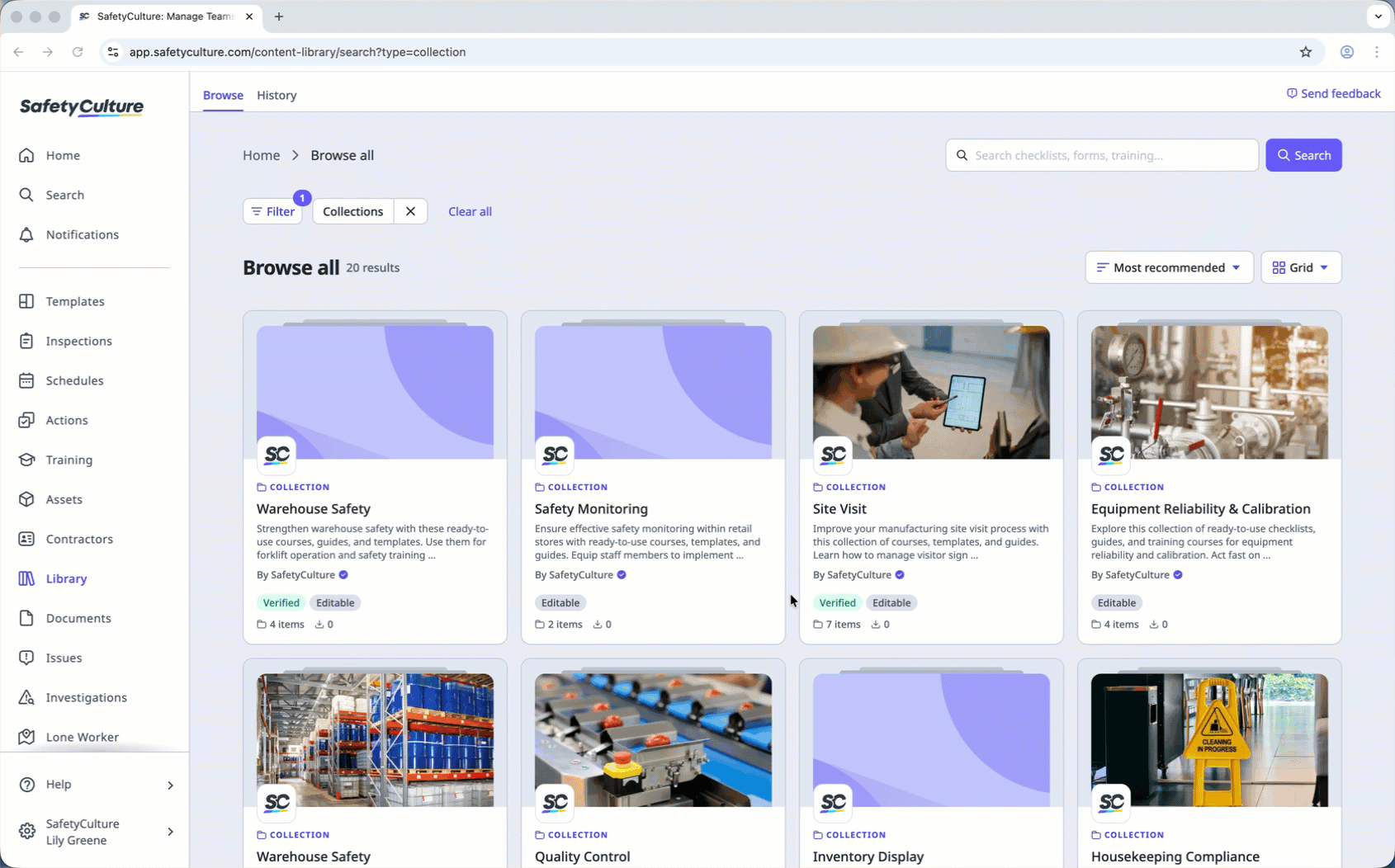Screen dimensions: 1395x868
Task: Open the Equipment Reliability & Calibration thumbnail
Action: tap(1209, 392)
